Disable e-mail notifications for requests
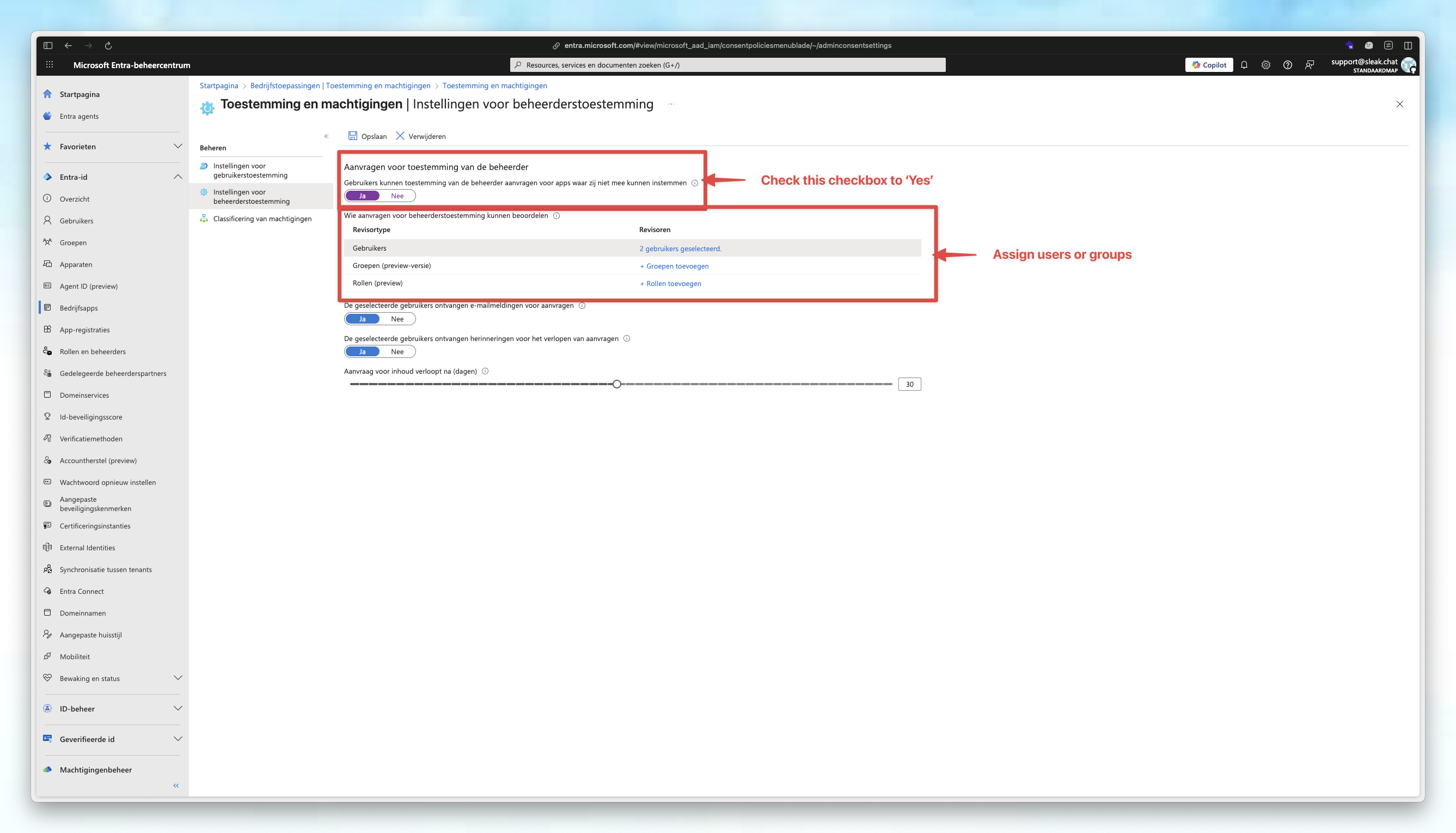 [x=399, y=319]
